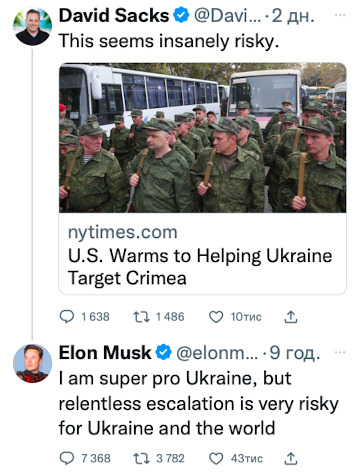Open reply on David Sacks' tweet
This screenshot has height=474, width=361.
[67, 317]
